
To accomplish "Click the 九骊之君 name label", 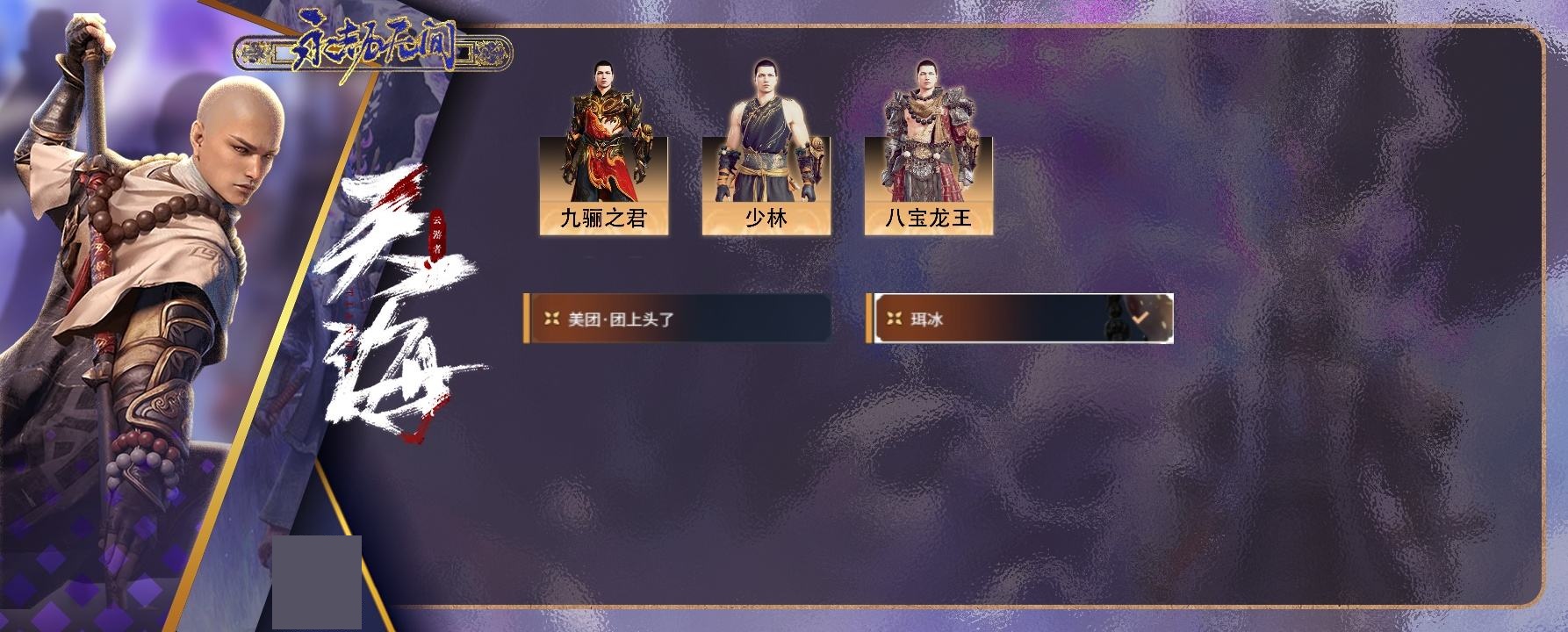I will click(x=604, y=219).
